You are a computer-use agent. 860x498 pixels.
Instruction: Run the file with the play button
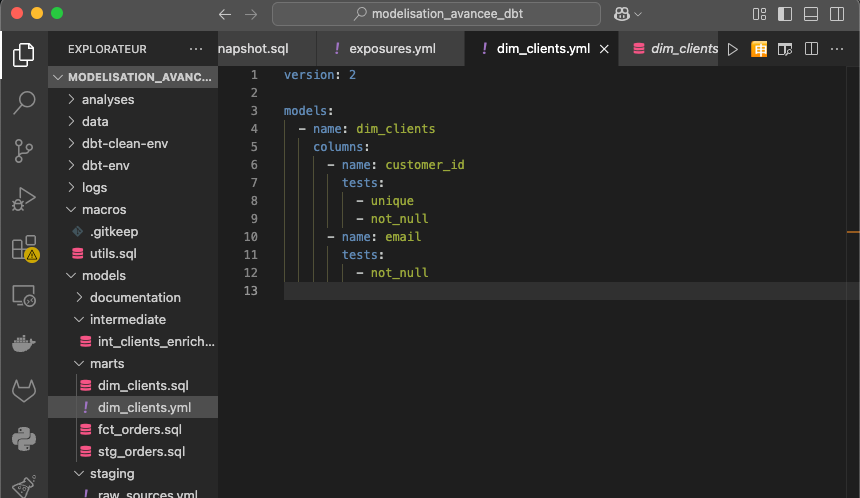point(733,49)
